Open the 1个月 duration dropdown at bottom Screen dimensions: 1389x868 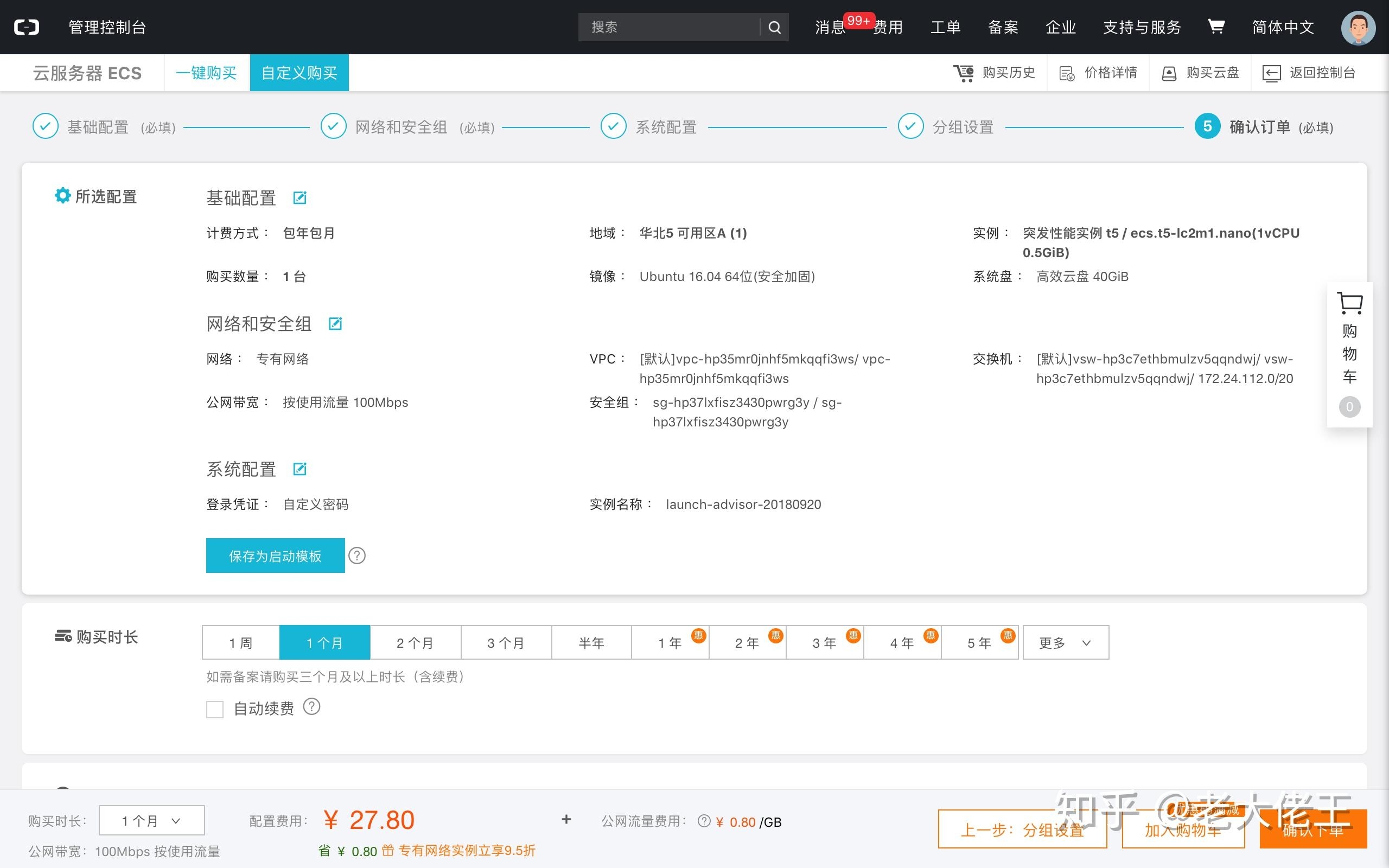click(x=151, y=820)
